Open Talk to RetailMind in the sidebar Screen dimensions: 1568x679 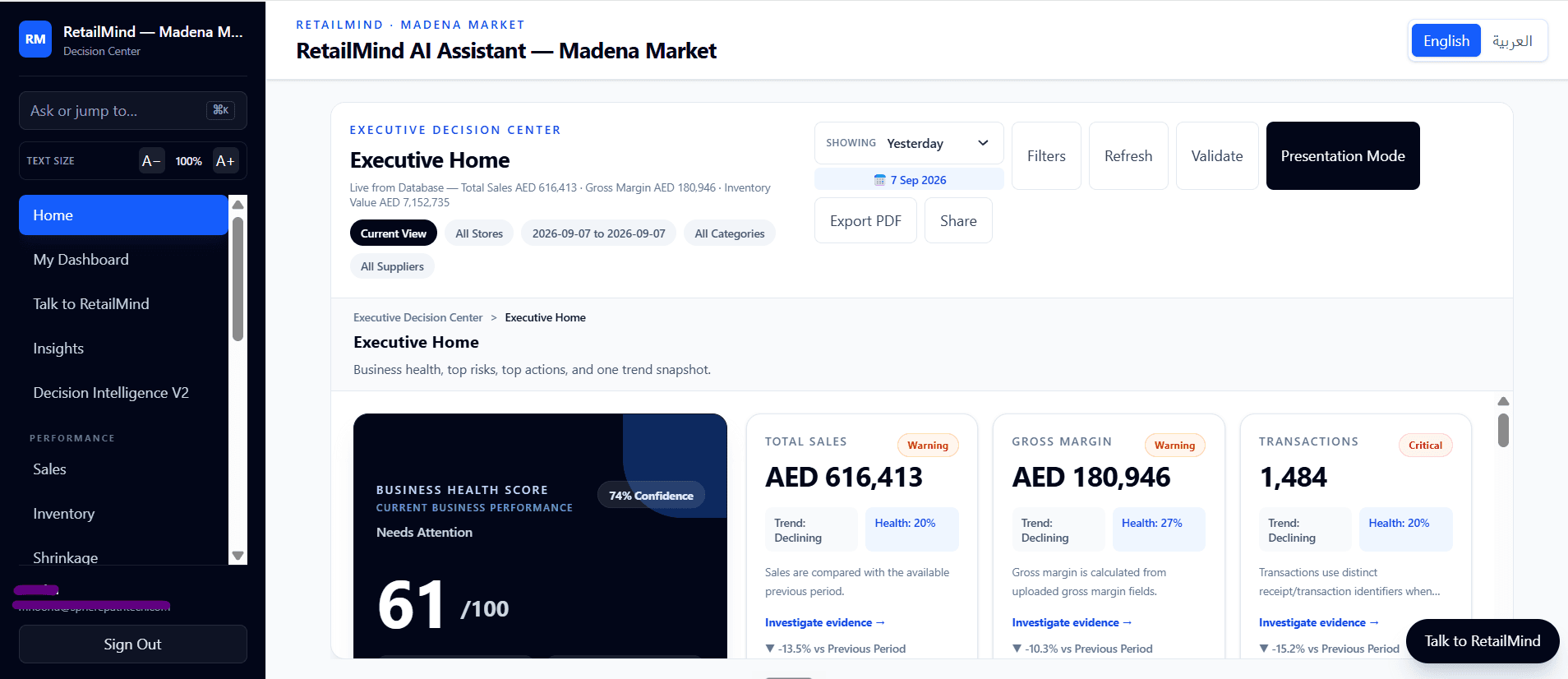tap(123, 304)
